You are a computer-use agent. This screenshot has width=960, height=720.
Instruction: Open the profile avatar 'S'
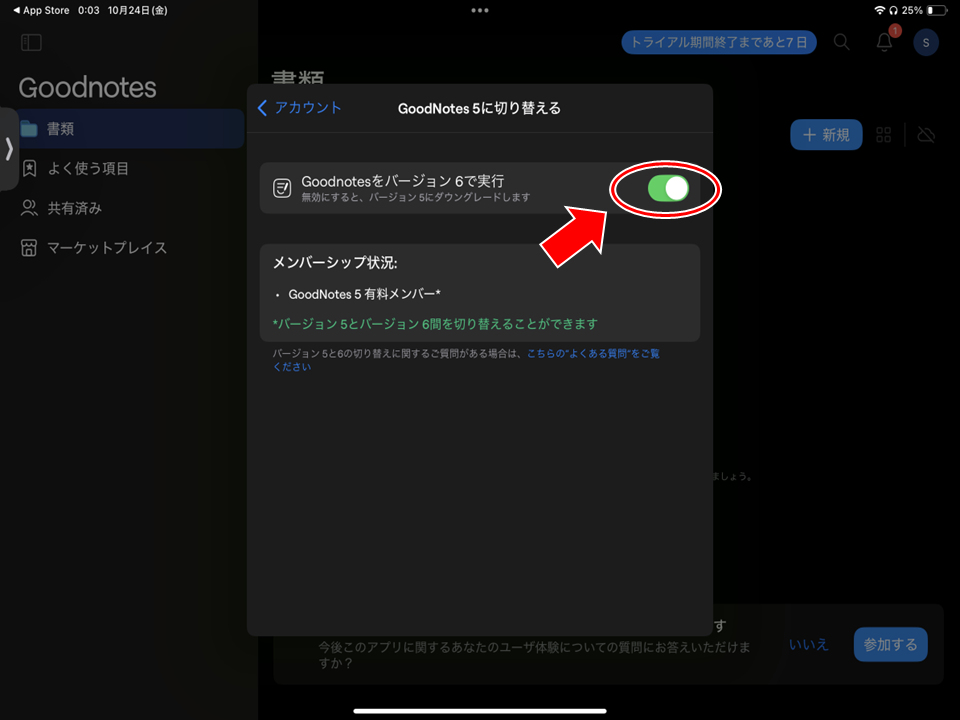[x=926, y=42]
